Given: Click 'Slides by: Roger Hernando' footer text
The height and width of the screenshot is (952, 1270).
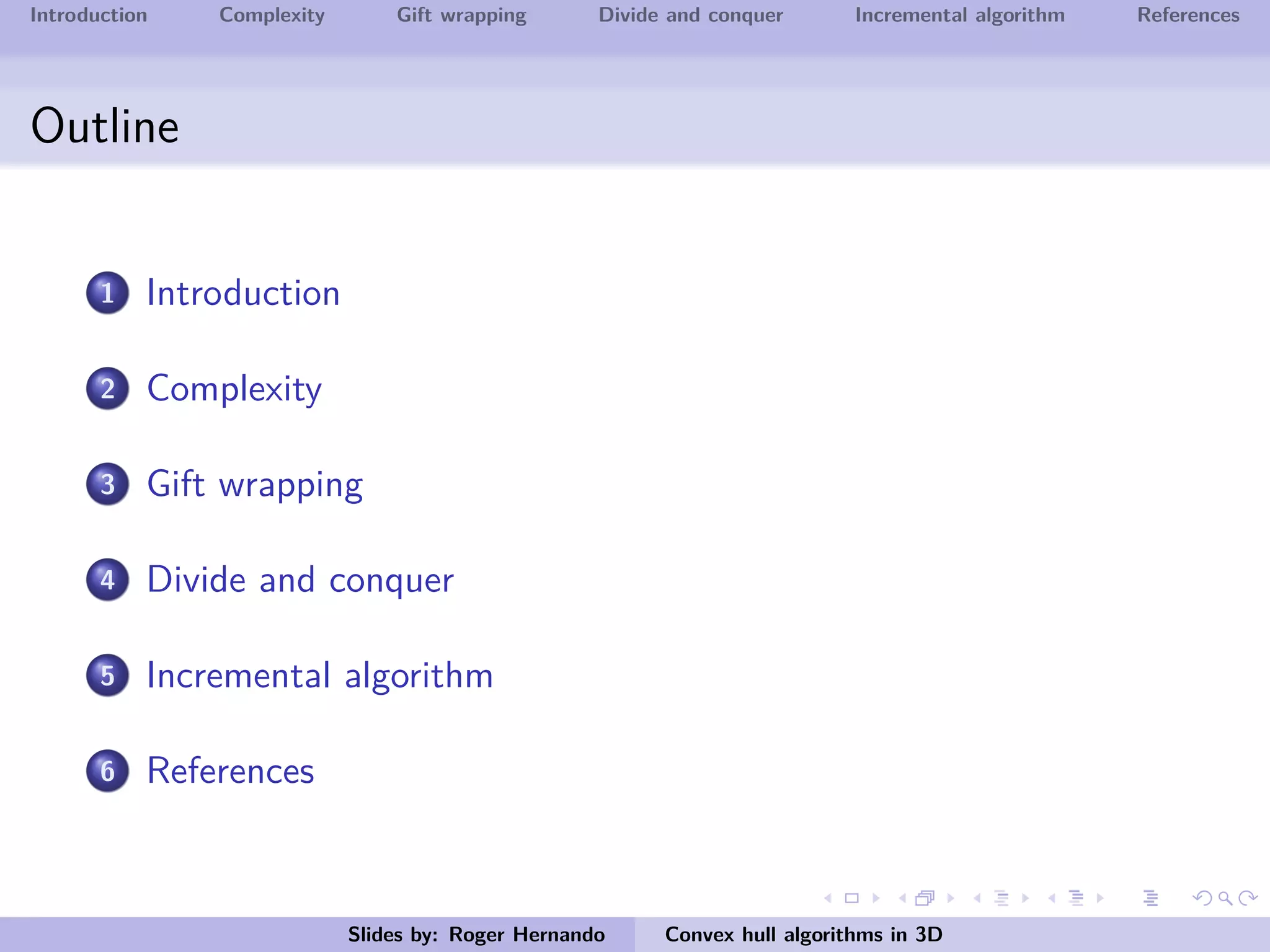Looking at the screenshot, I should tap(476, 935).
